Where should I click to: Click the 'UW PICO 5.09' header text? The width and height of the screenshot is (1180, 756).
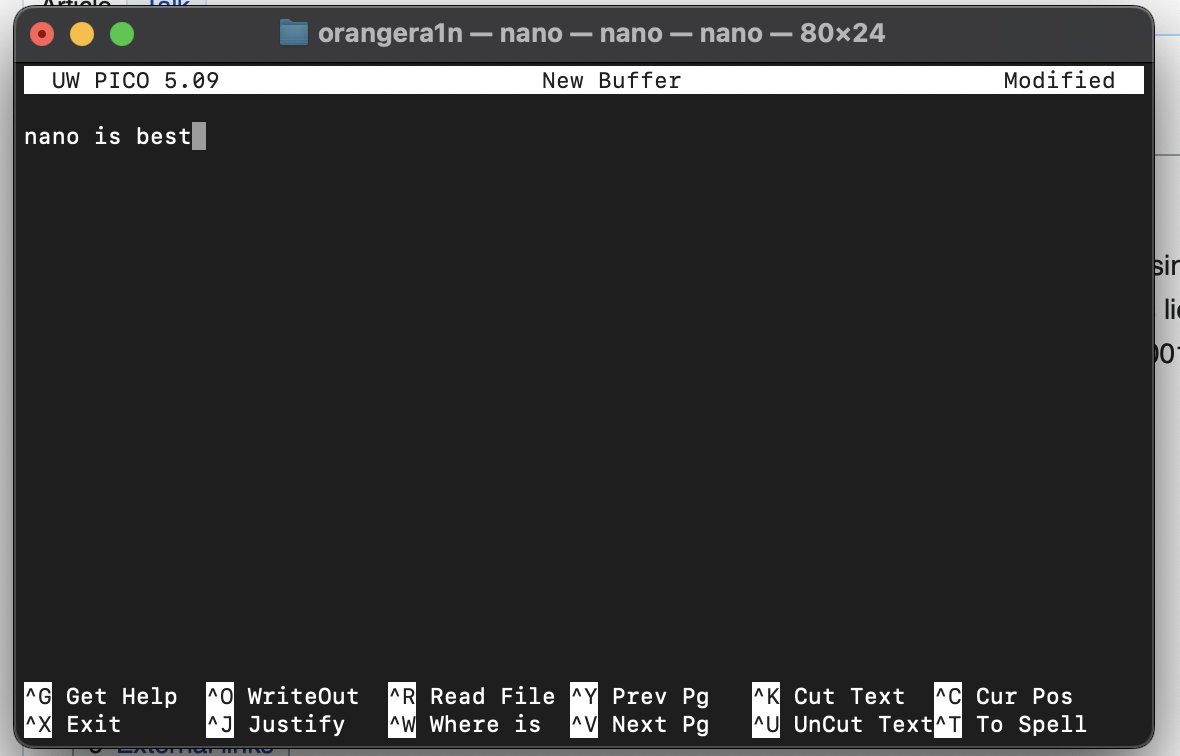coord(135,80)
